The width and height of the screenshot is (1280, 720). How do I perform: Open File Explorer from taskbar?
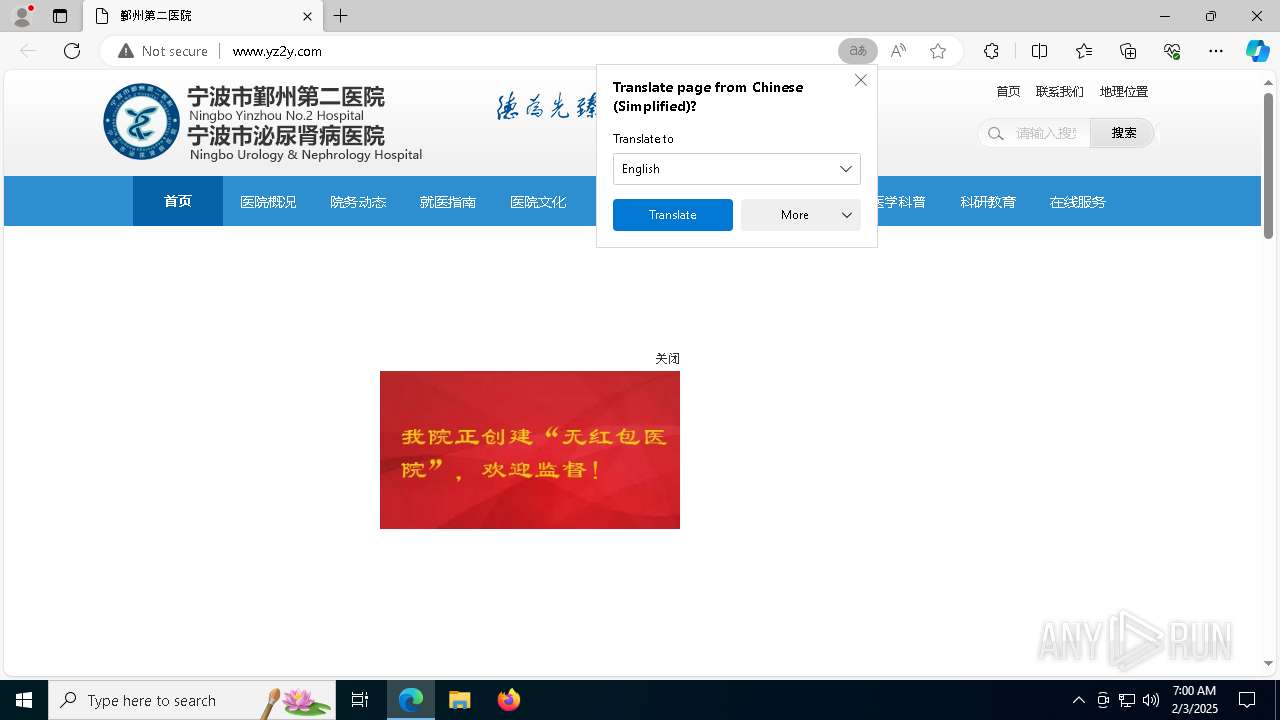click(460, 700)
